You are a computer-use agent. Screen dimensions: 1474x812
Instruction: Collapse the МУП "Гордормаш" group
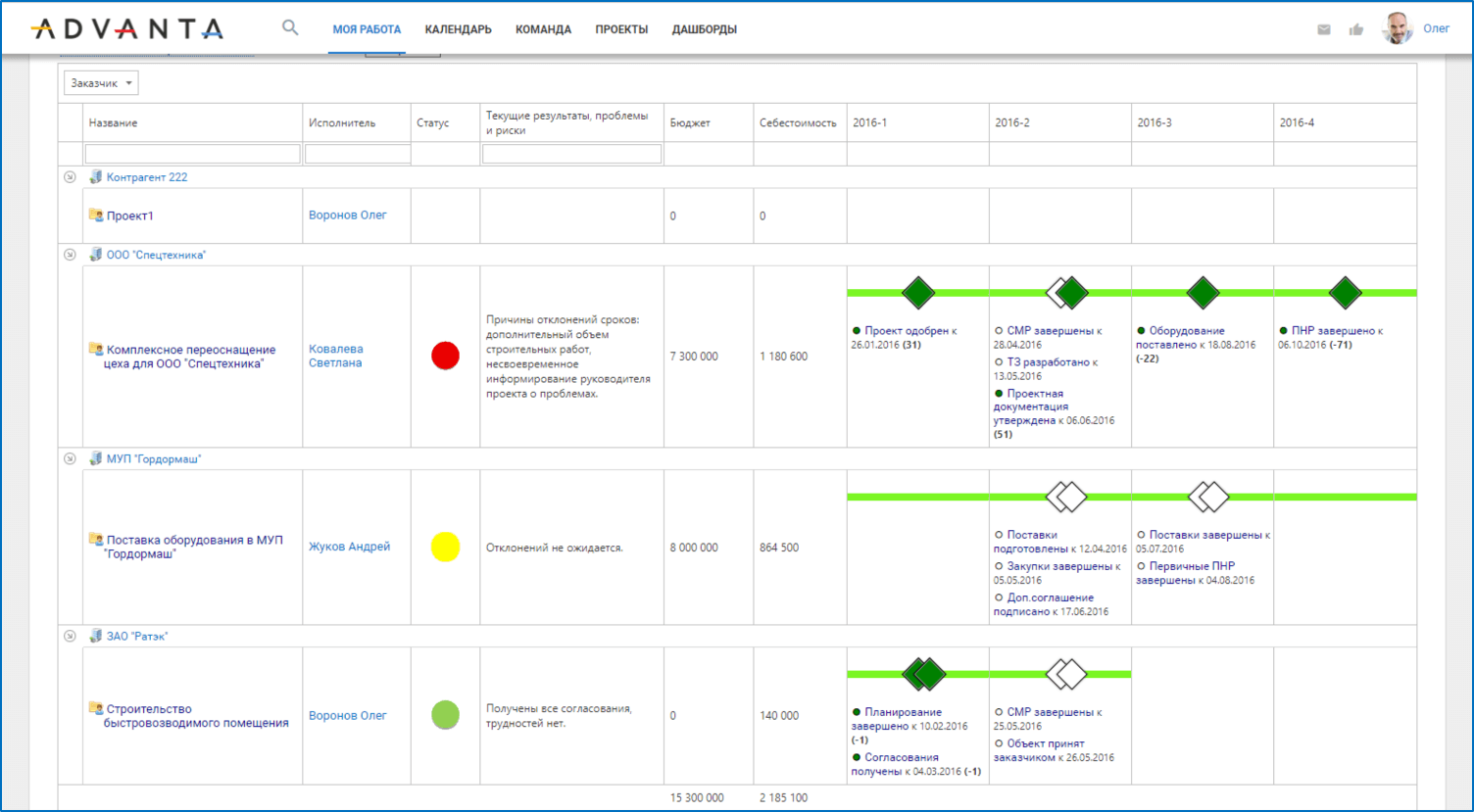point(70,458)
